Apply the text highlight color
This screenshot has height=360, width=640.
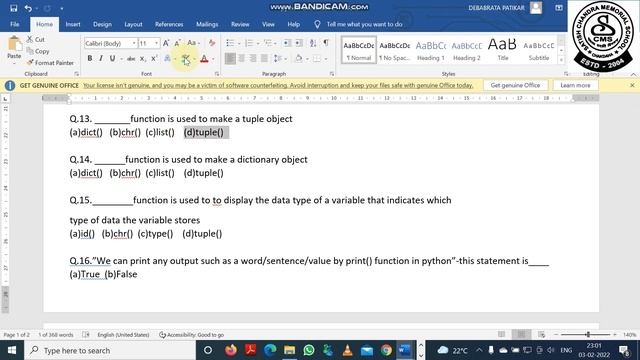pos(186,59)
